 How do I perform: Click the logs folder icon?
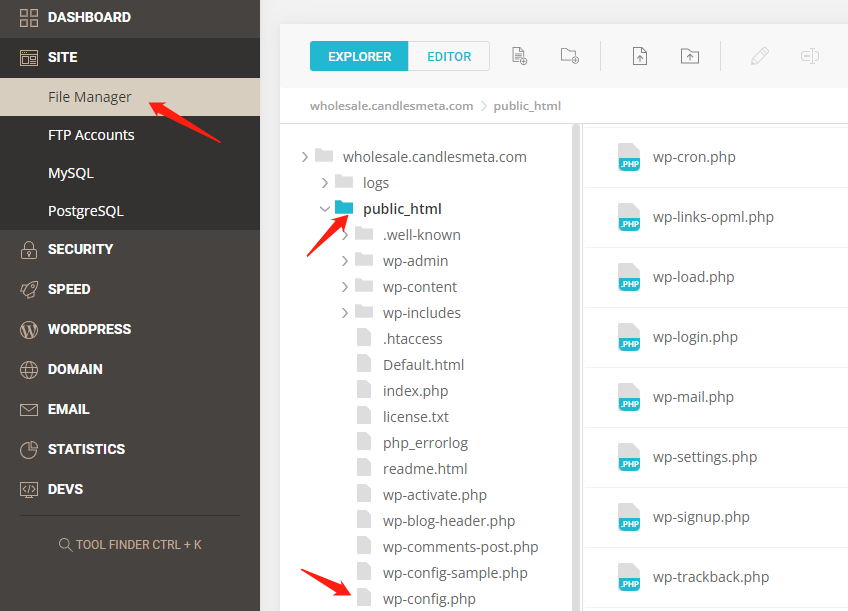click(344, 182)
